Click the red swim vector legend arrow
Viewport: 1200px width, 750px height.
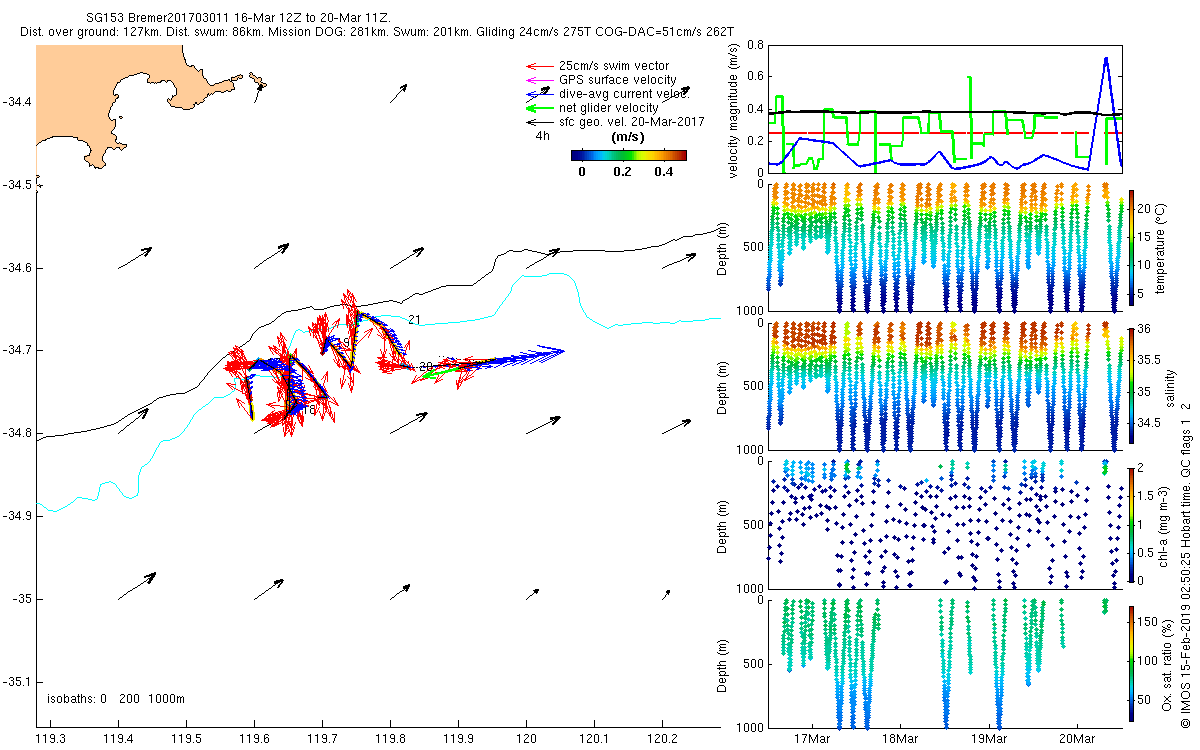click(539, 66)
